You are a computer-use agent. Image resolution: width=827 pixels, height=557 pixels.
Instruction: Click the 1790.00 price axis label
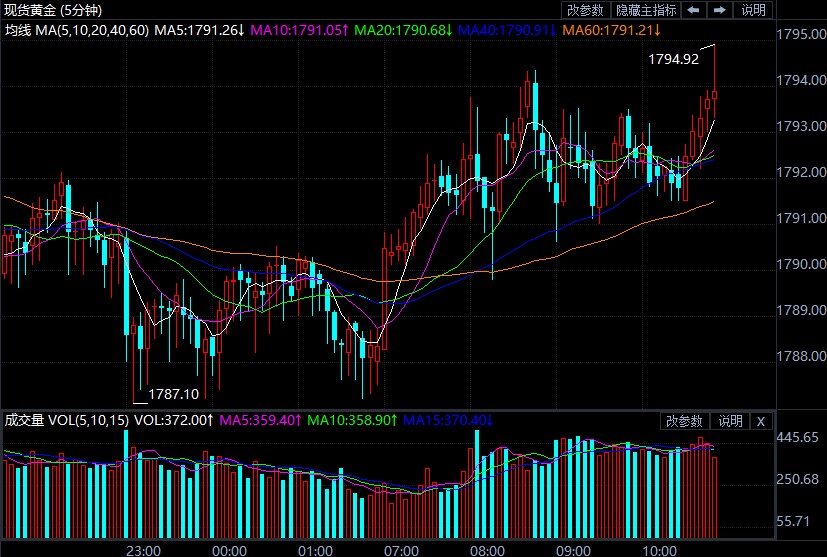click(801, 264)
